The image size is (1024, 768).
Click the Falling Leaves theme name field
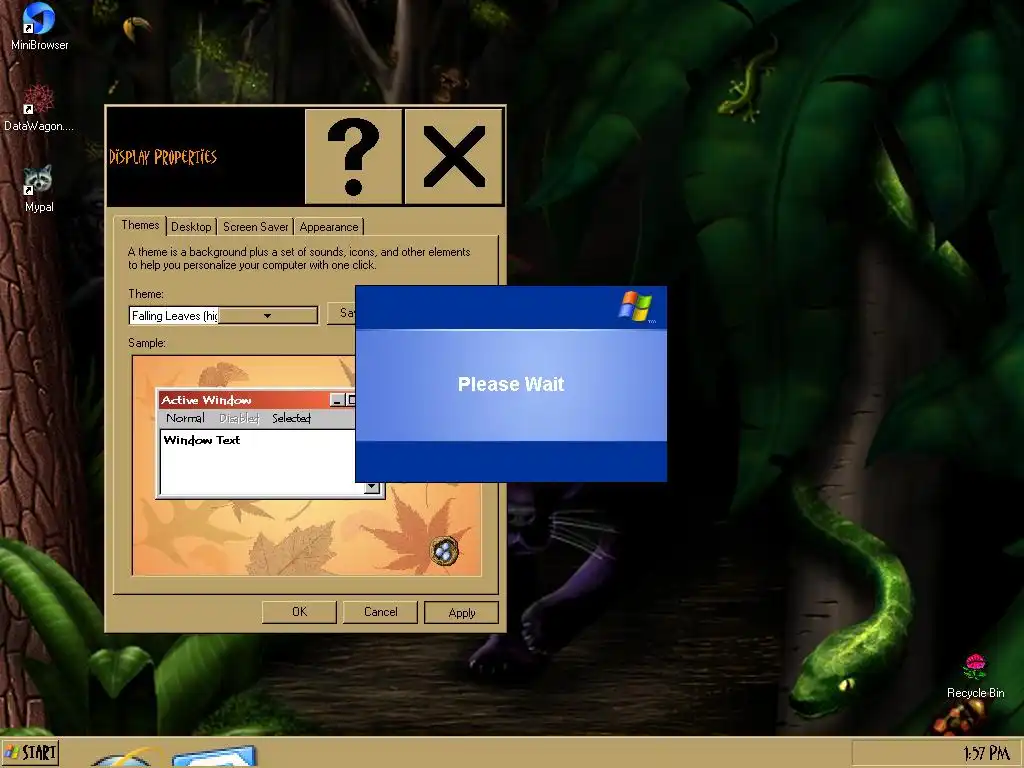(174, 315)
